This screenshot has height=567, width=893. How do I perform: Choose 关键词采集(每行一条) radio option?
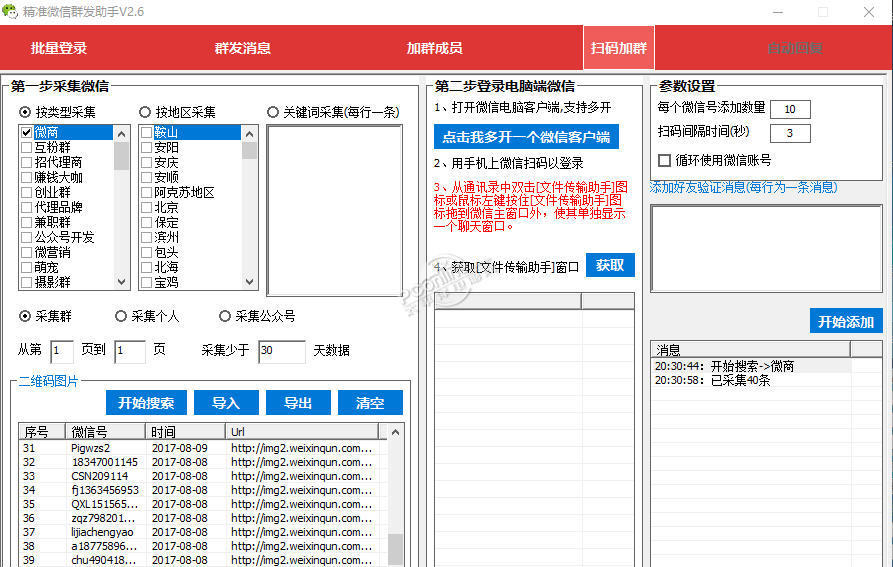pyautogui.click(x=273, y=112)
